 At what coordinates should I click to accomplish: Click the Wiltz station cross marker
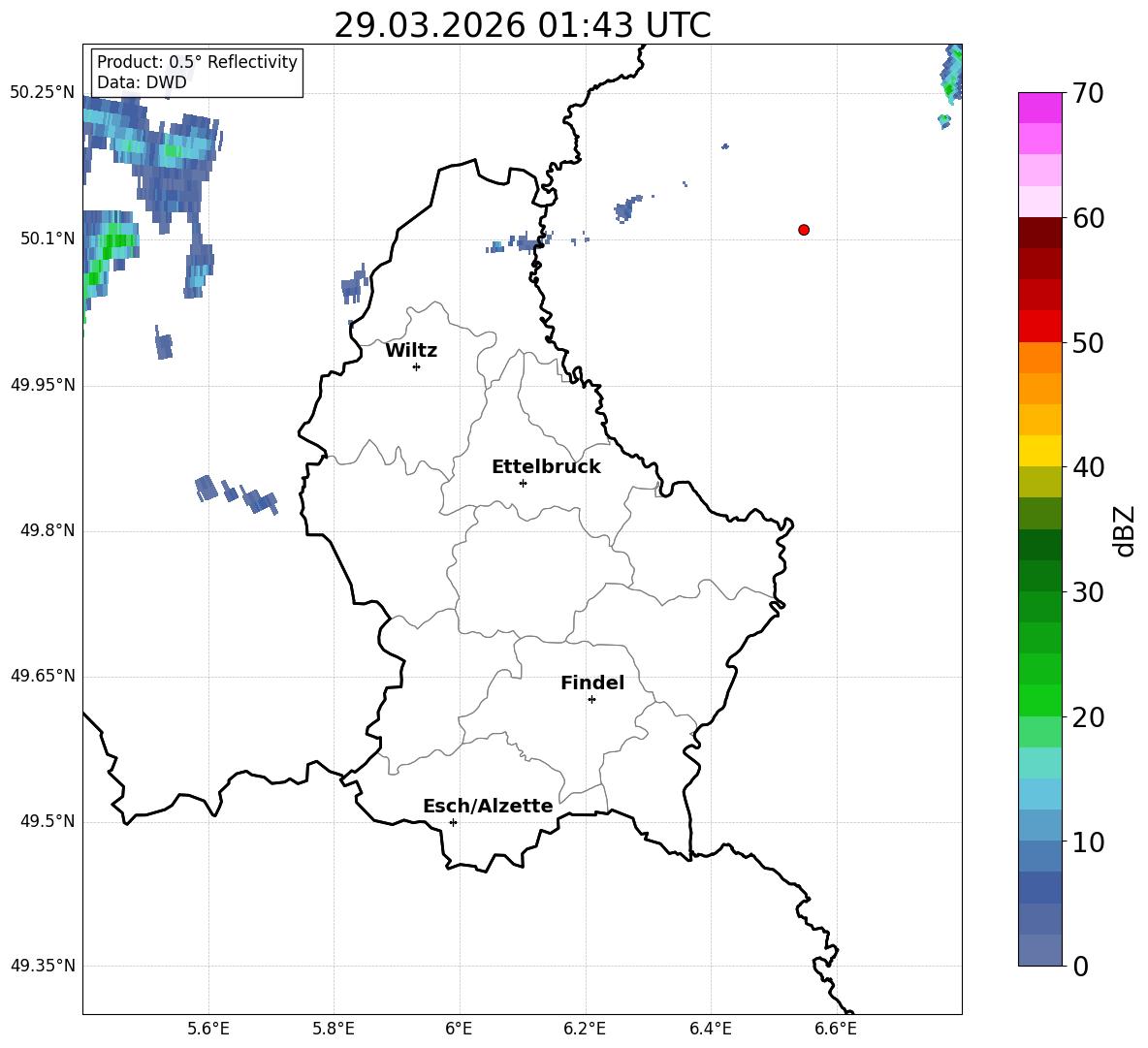point(417,366)
